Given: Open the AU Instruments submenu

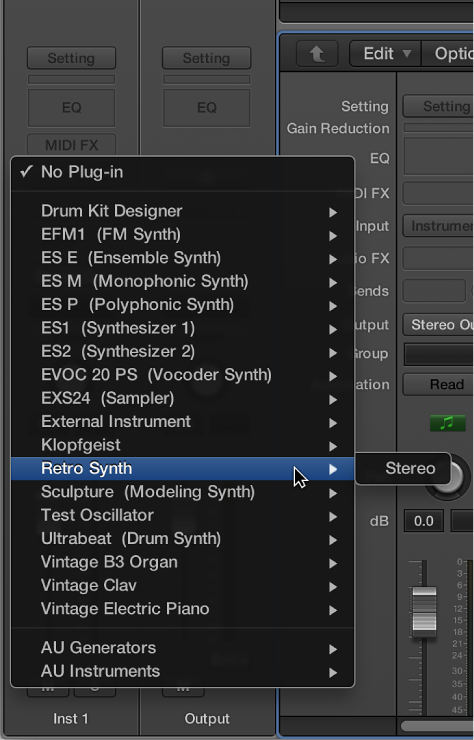Looking at the screenshot, I should click(x=183, y=672).
